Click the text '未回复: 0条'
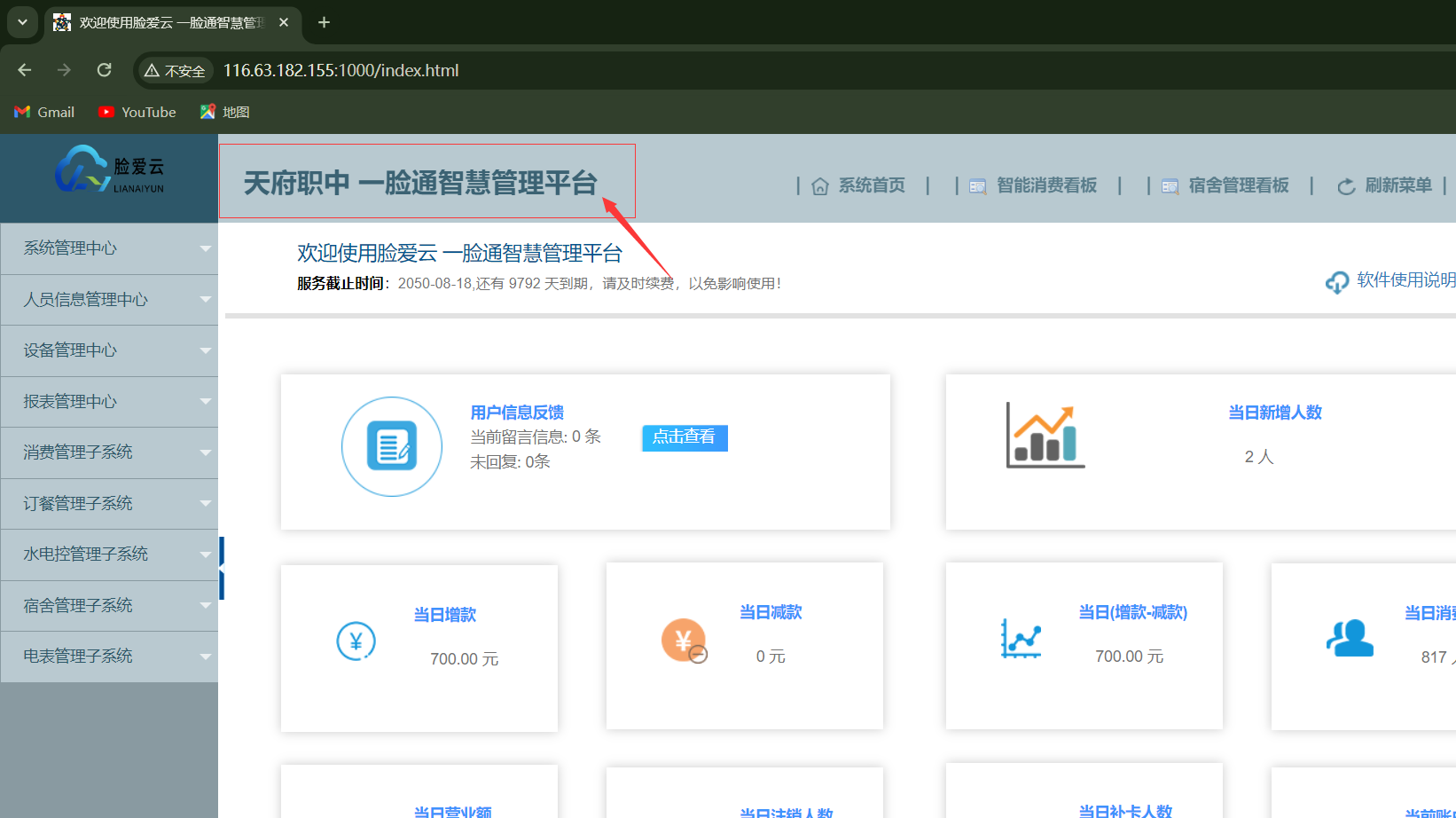 tap(510, 461)
